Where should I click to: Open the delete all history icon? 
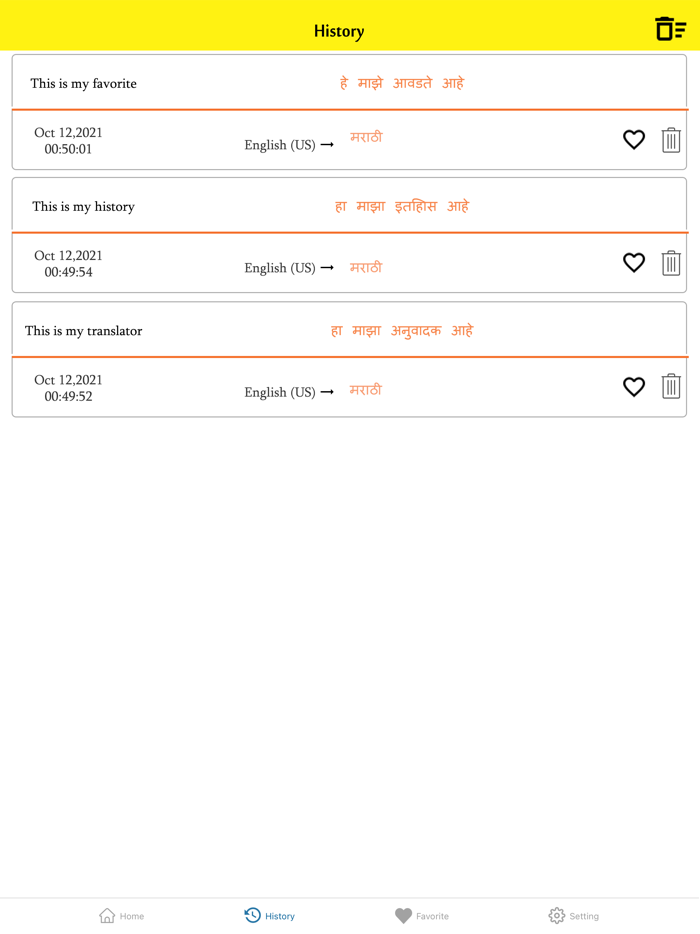click(x=670, y=28)
